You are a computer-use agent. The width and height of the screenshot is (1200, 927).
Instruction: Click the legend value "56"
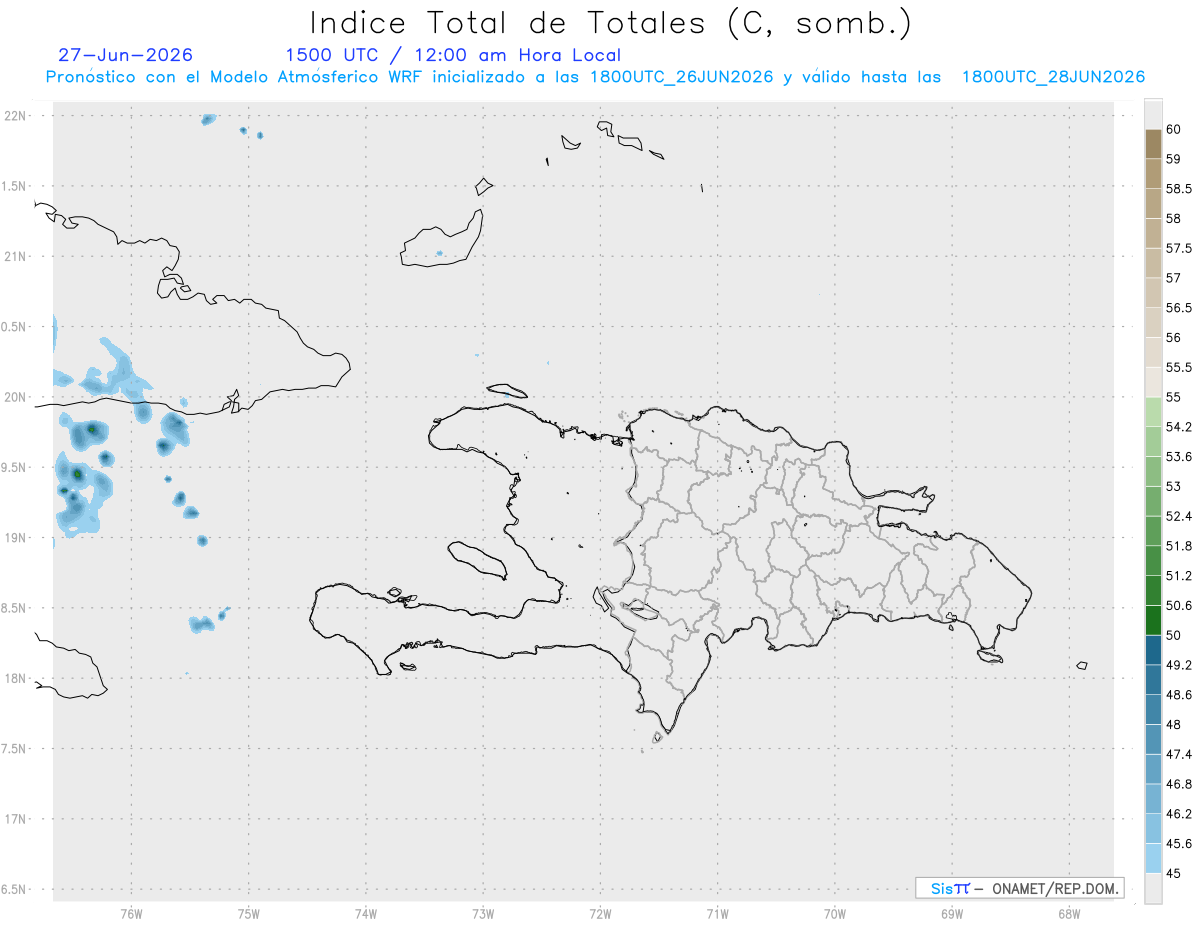1174,338
